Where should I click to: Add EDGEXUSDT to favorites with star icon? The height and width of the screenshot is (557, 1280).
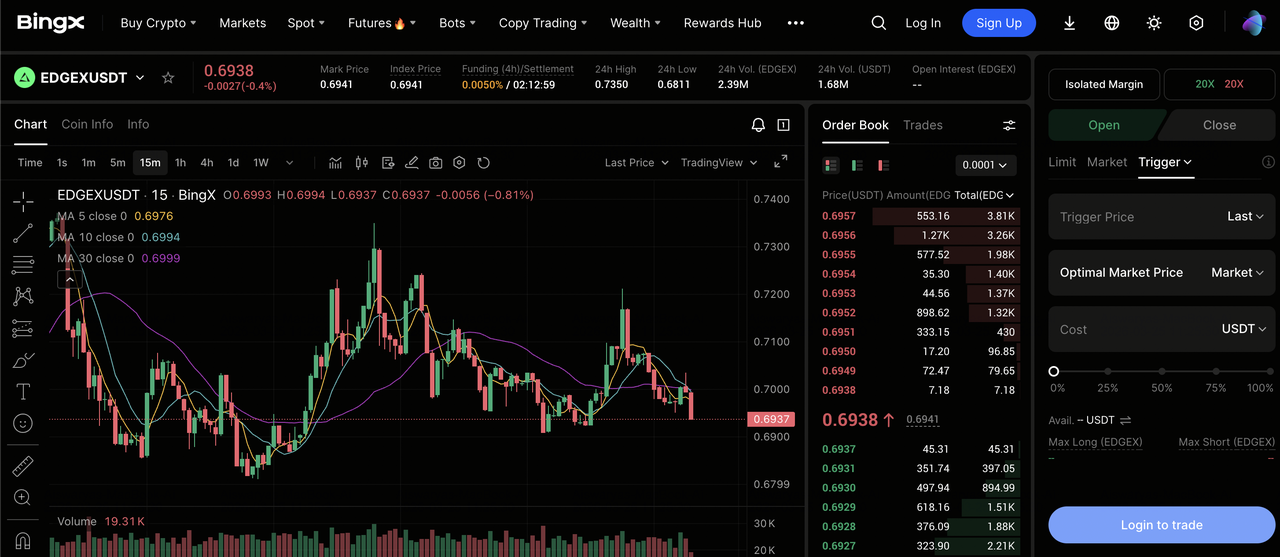point(168,78)
